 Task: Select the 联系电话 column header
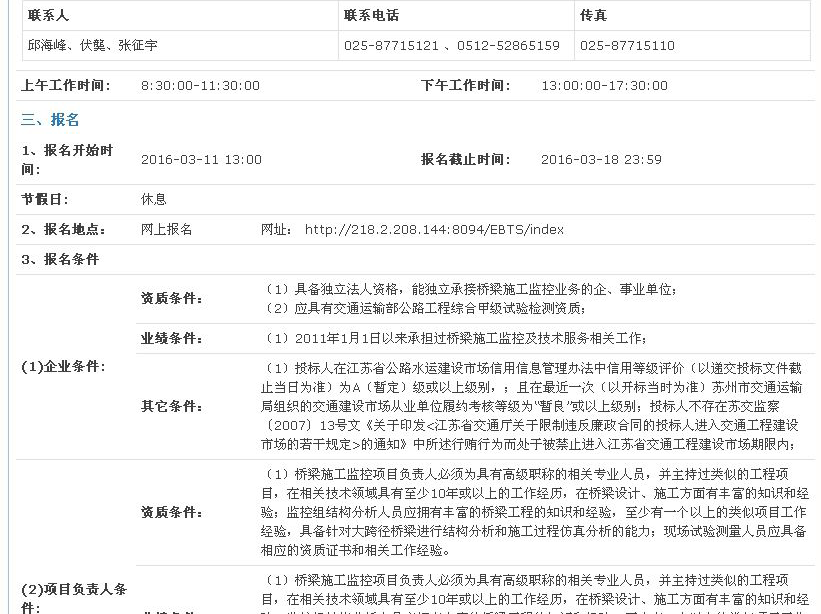pyautogui.click(x=371, y=16)
